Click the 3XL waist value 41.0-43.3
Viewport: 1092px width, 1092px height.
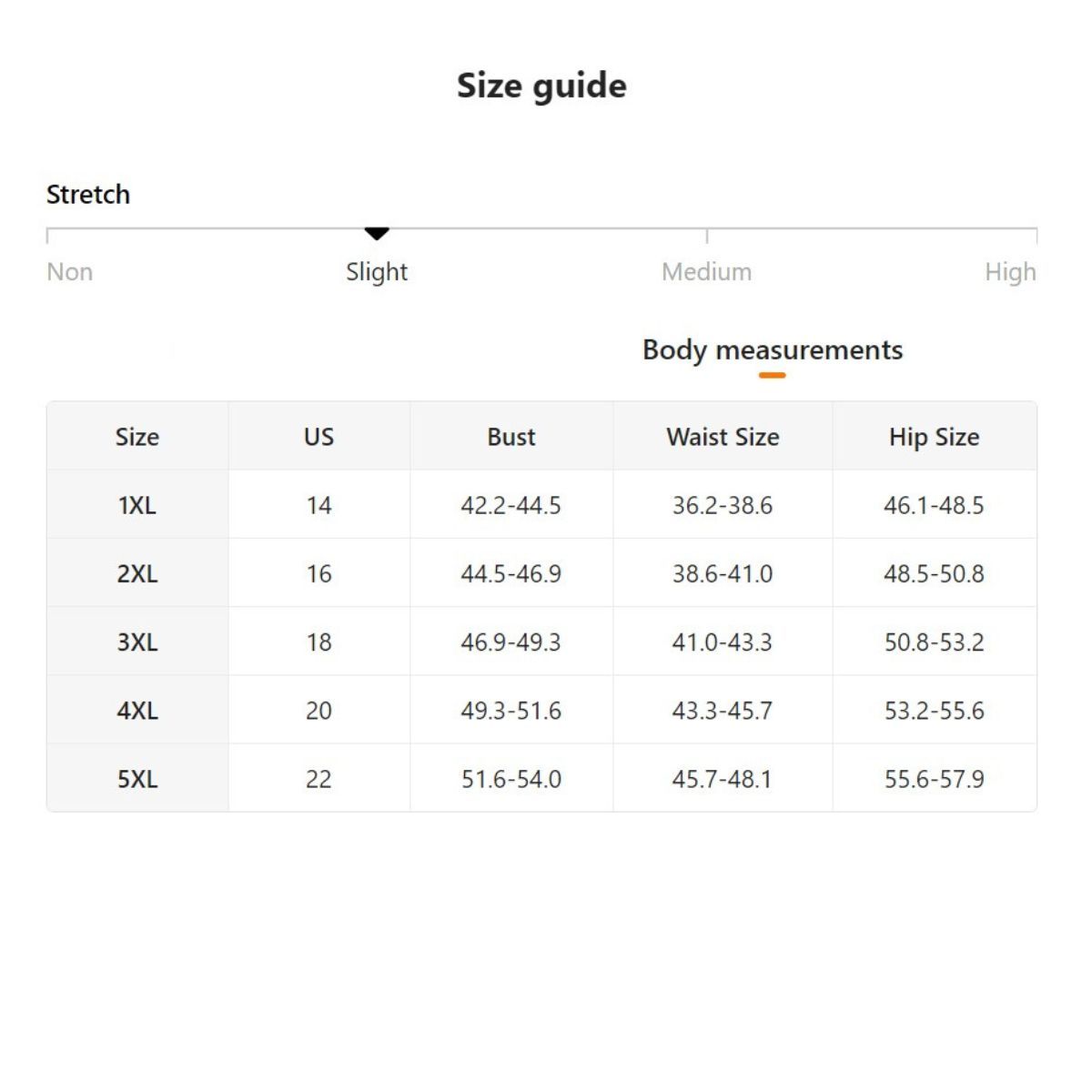[x=723, y=642]
